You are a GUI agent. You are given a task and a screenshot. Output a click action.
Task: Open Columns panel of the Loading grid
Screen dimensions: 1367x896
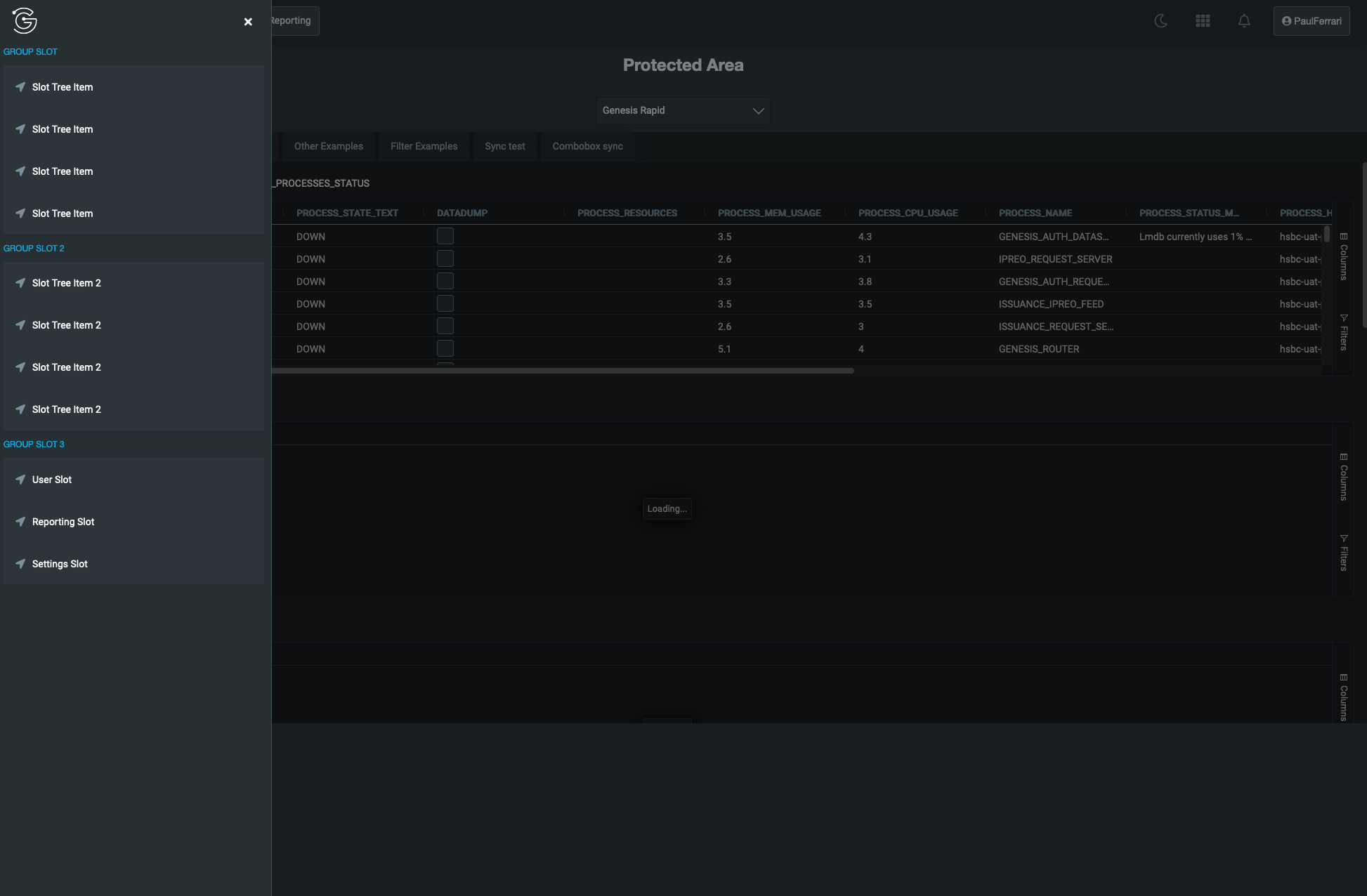click(1343, 477)
